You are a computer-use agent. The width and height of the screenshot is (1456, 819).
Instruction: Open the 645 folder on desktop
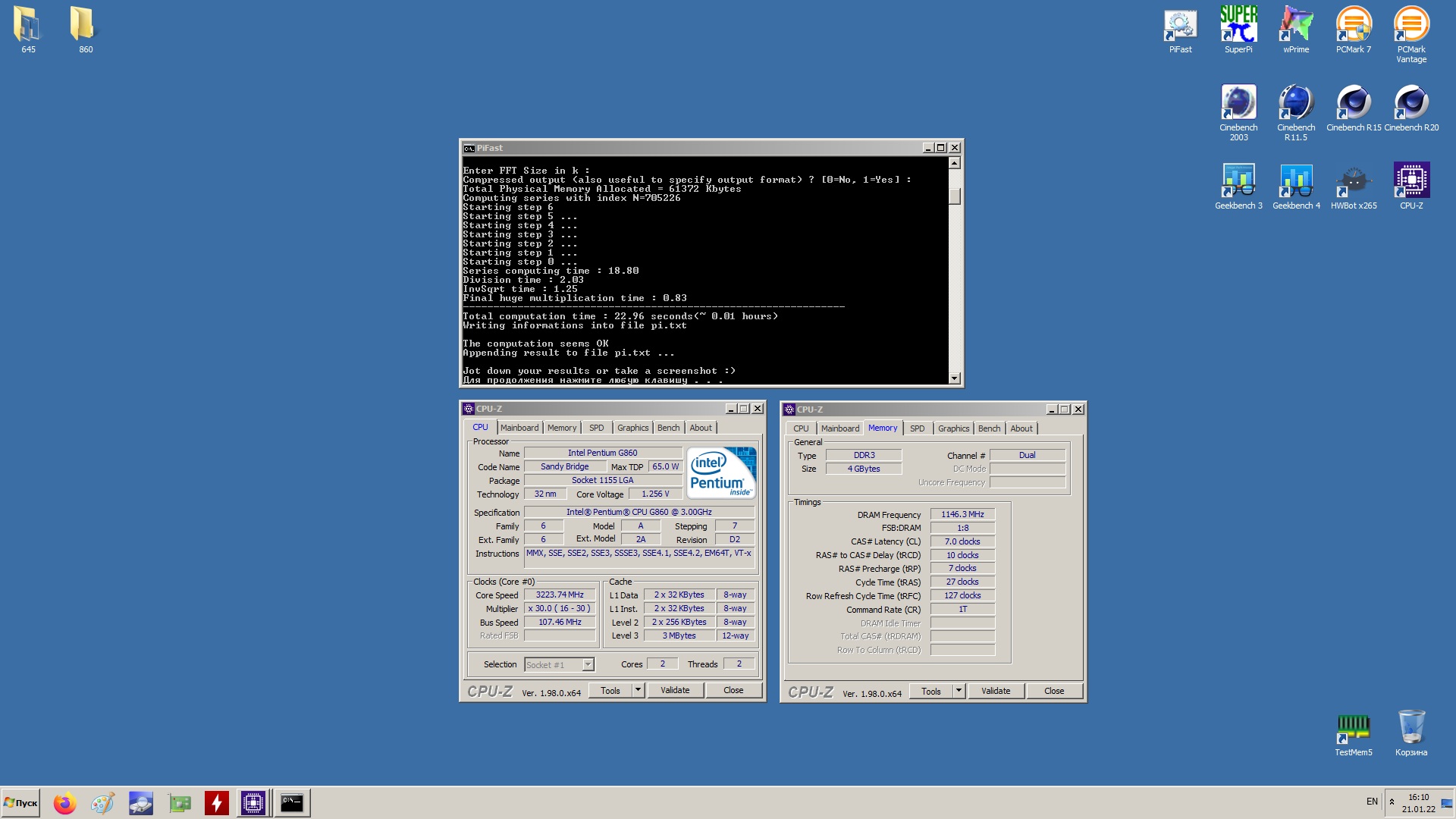28,30
